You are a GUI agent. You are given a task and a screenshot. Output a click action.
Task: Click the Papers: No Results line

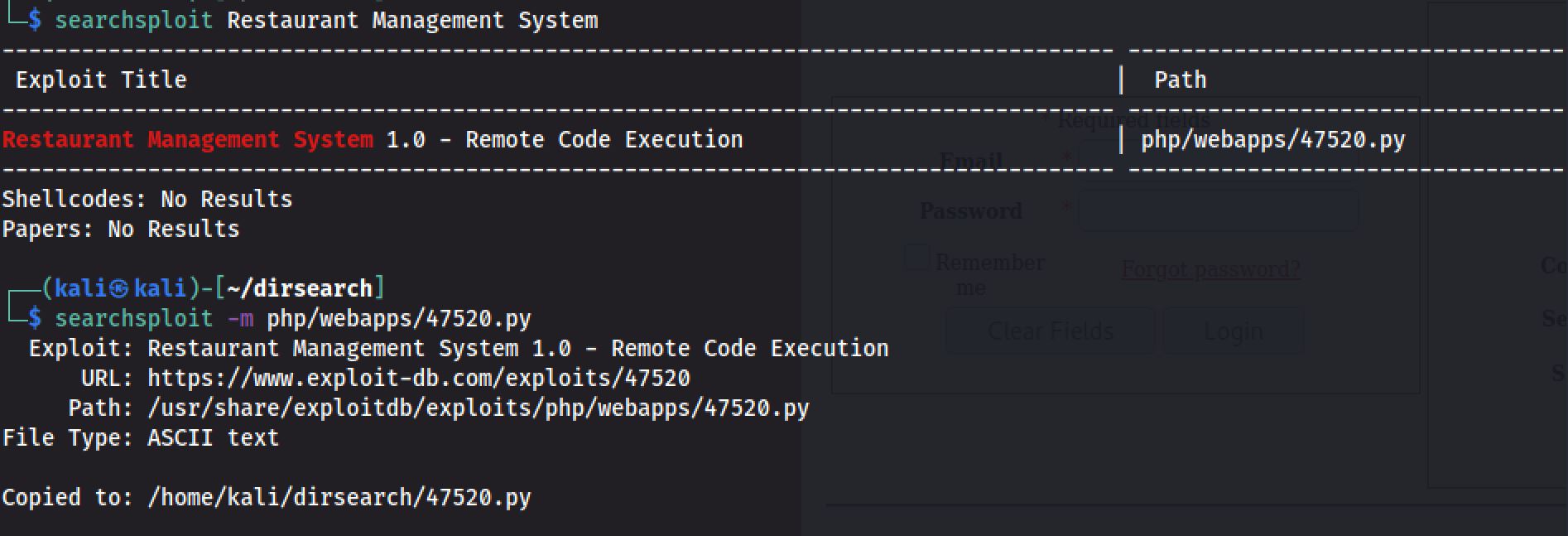(x=121, y=229)
